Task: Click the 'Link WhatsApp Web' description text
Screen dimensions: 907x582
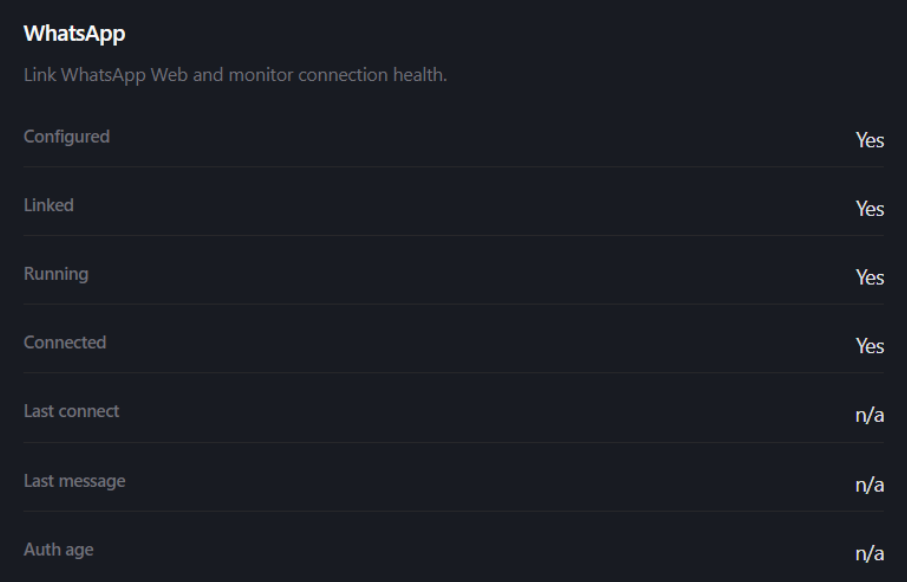Action: click(x=234, y=75)
